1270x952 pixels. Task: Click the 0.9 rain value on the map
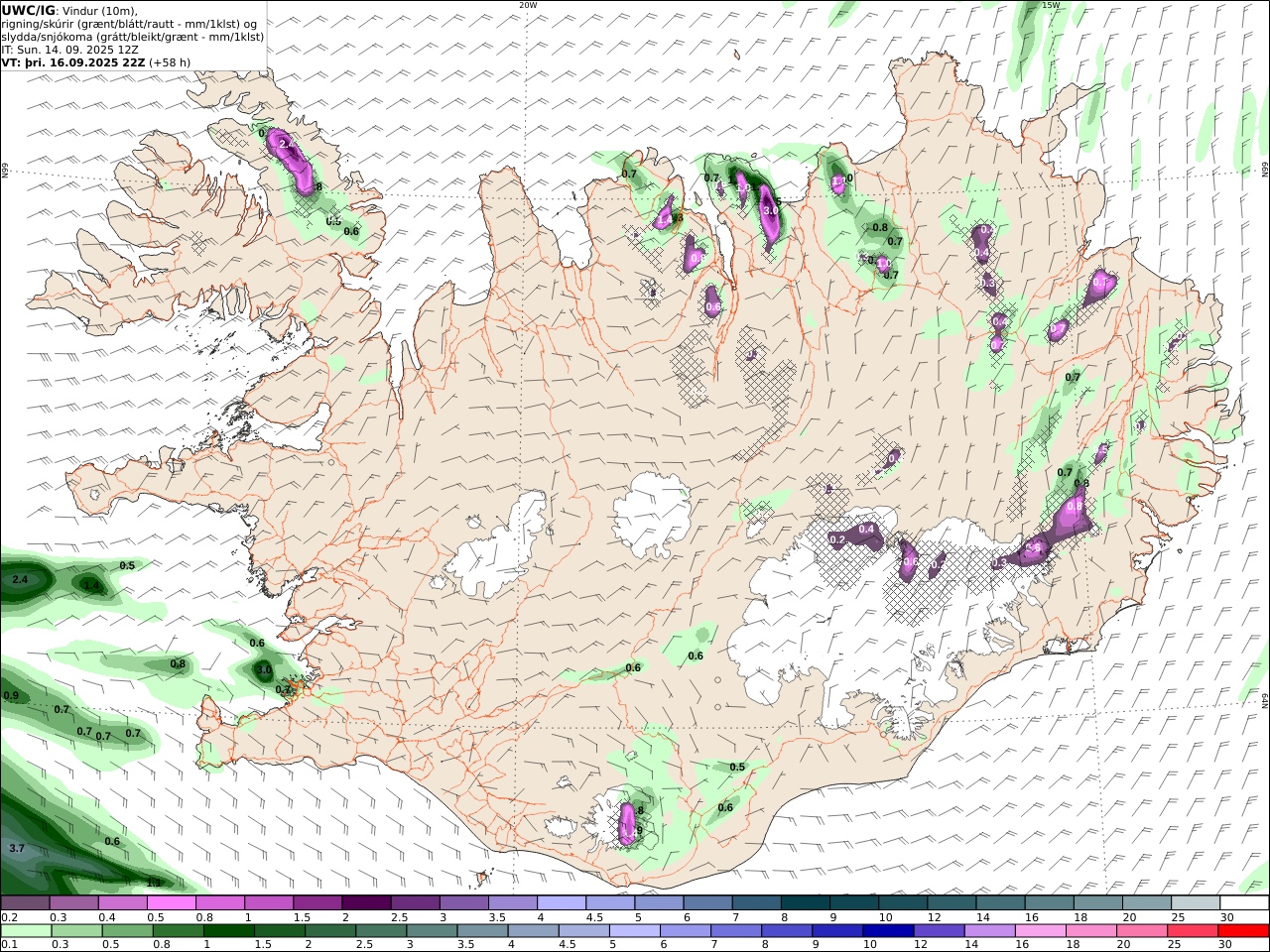(x=11, y=696)
